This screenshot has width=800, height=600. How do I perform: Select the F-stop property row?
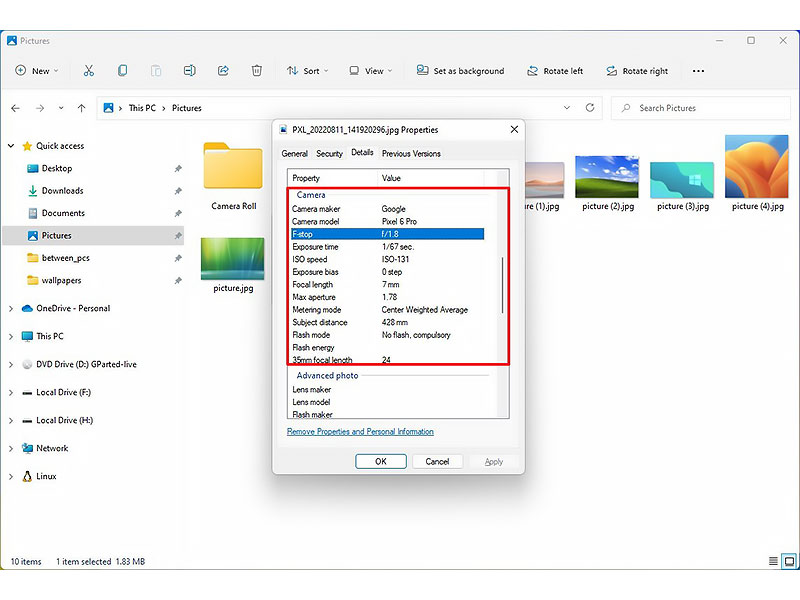387,234
